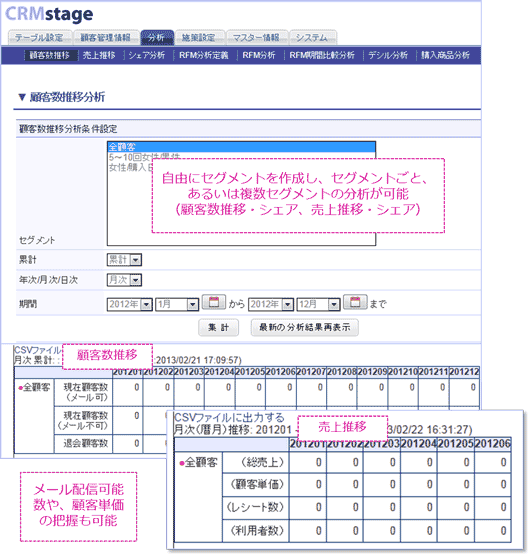
Task: Click the (レシート数) row label
Action: tap(256, 507)
